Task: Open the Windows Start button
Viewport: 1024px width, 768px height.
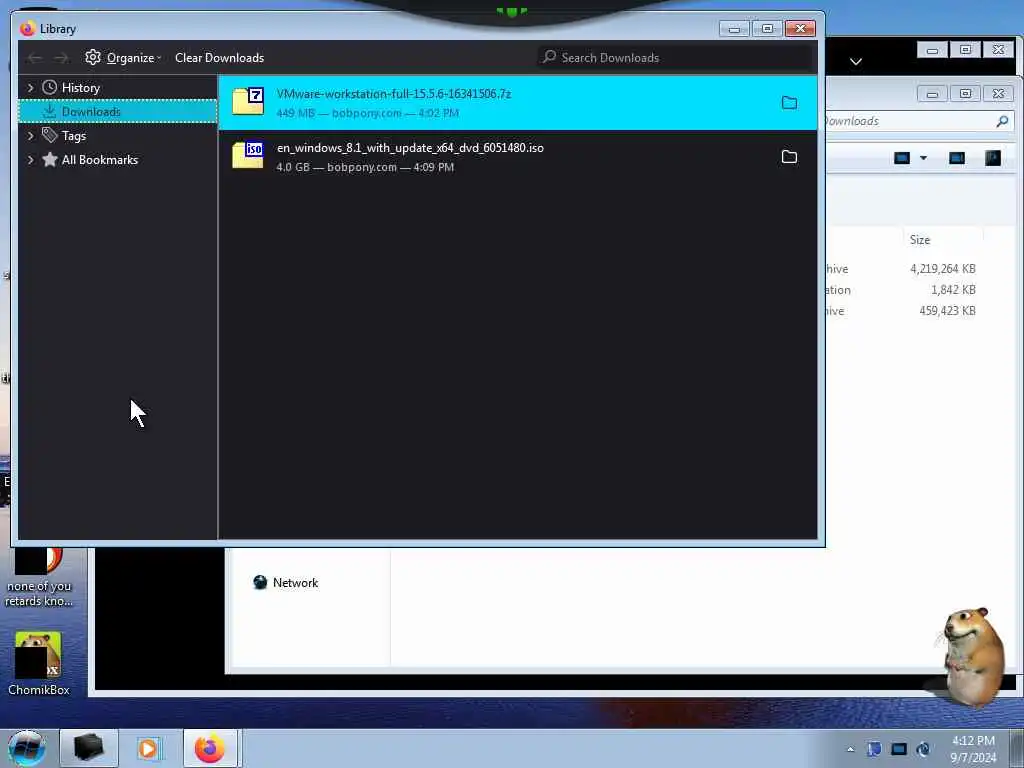Action: [26, 748]
